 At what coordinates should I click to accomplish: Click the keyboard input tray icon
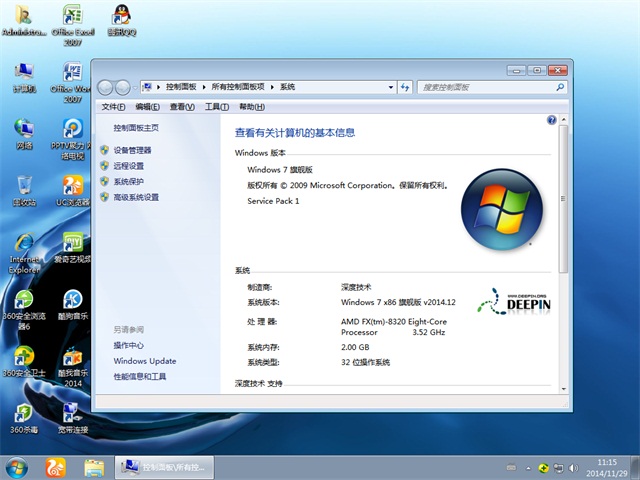pos(511,468)
